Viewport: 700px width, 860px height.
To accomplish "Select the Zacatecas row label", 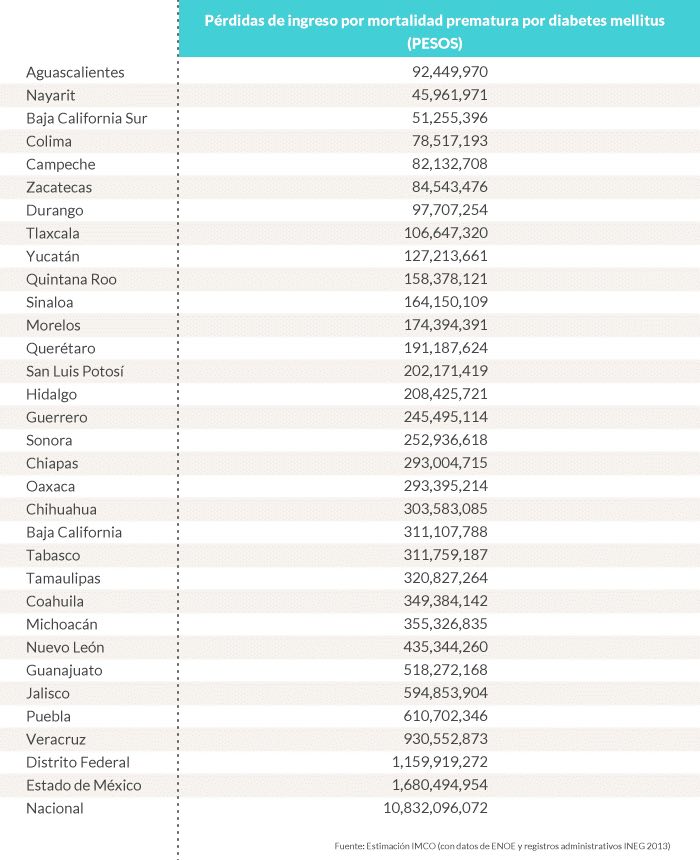I will click(59, 187).
